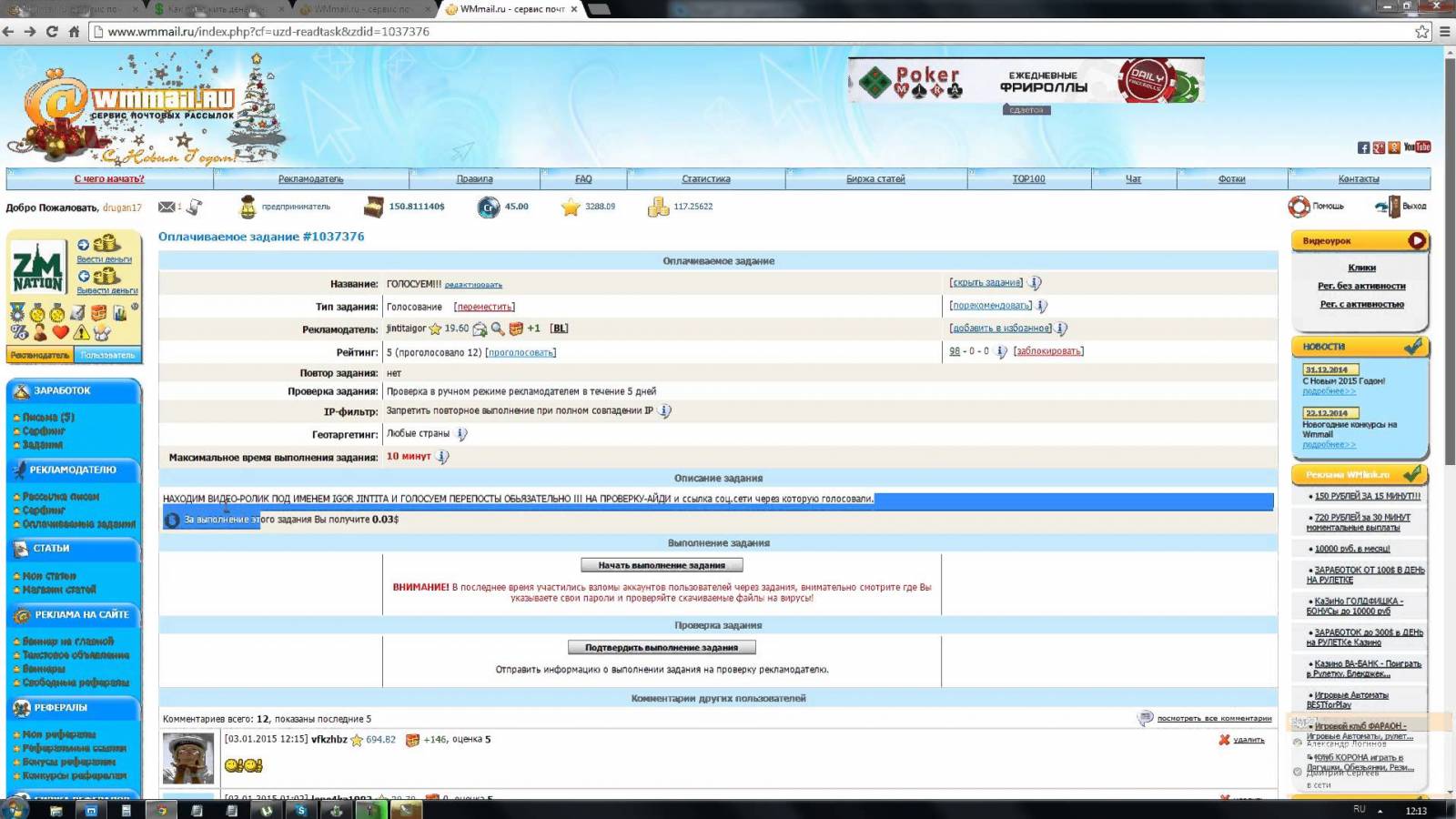The image size is (1456, 819).
Task: Switch to the Рекламодатель mode tab
Action: pyautogui.click(x=40, y=355)
